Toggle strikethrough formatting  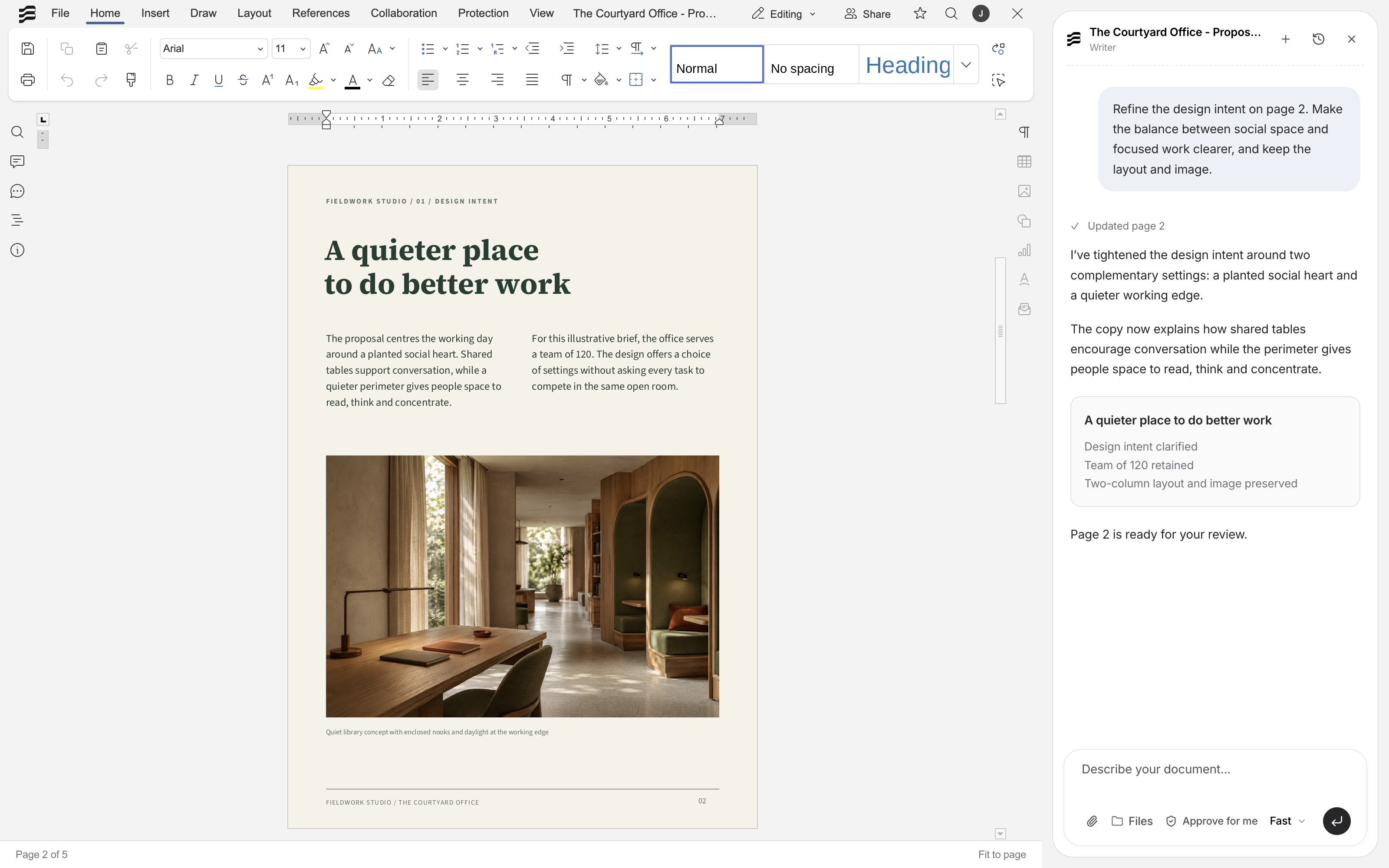(x=243, y=80)
